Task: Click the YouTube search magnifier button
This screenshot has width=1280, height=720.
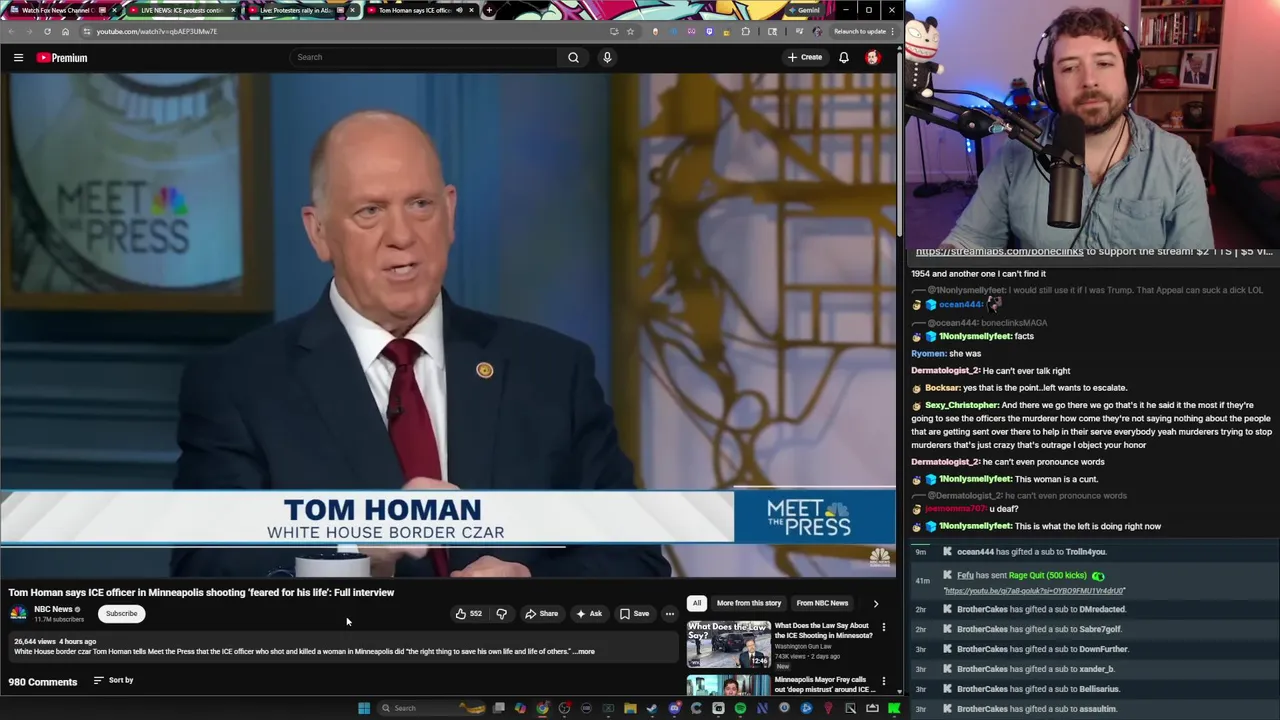Action: [x=573, y=57]
